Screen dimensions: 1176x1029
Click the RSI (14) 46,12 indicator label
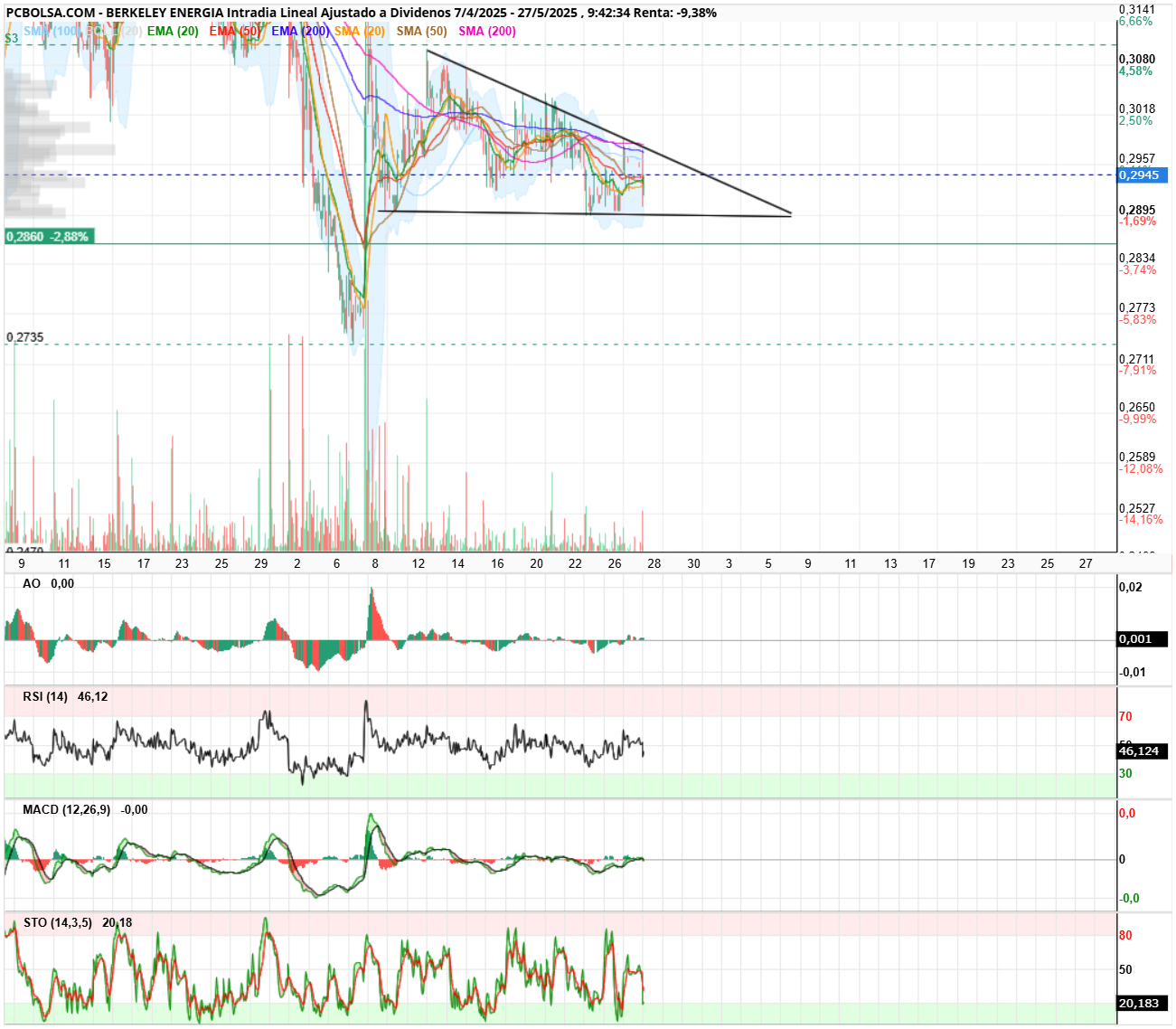65,696
